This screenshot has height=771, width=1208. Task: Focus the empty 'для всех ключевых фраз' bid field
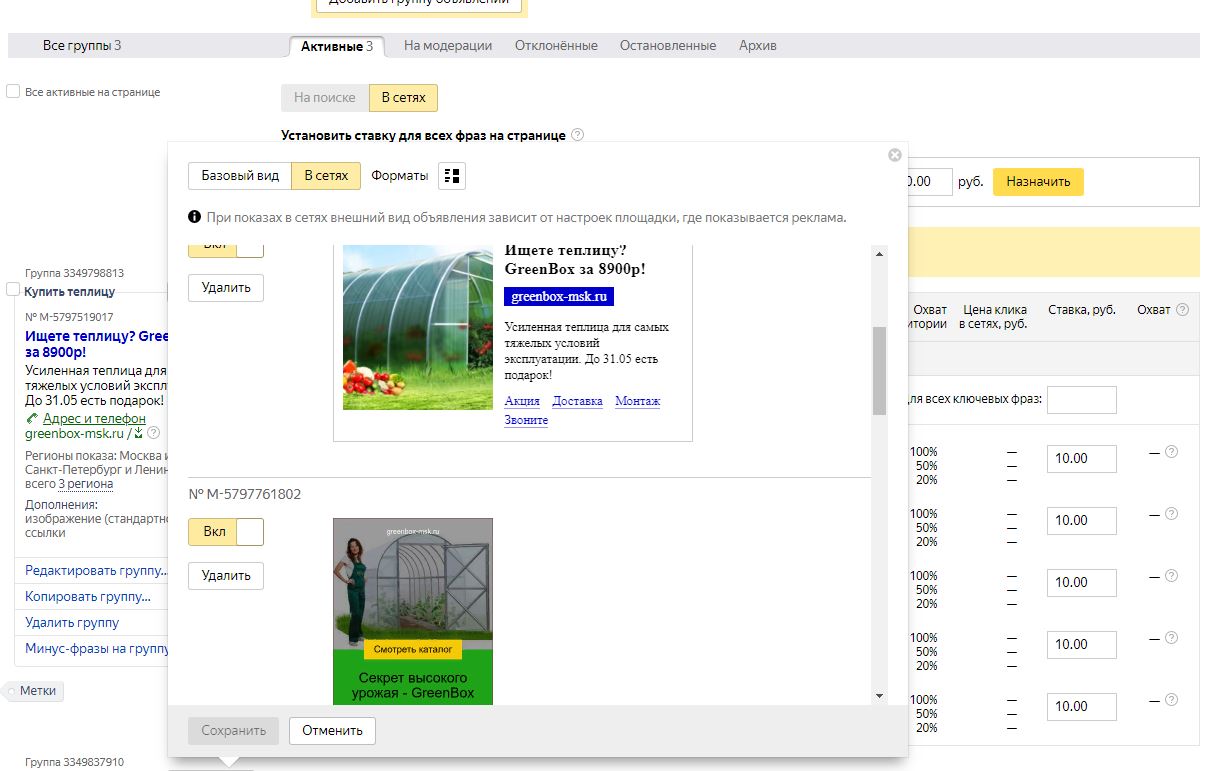(x=1081, y=400)
